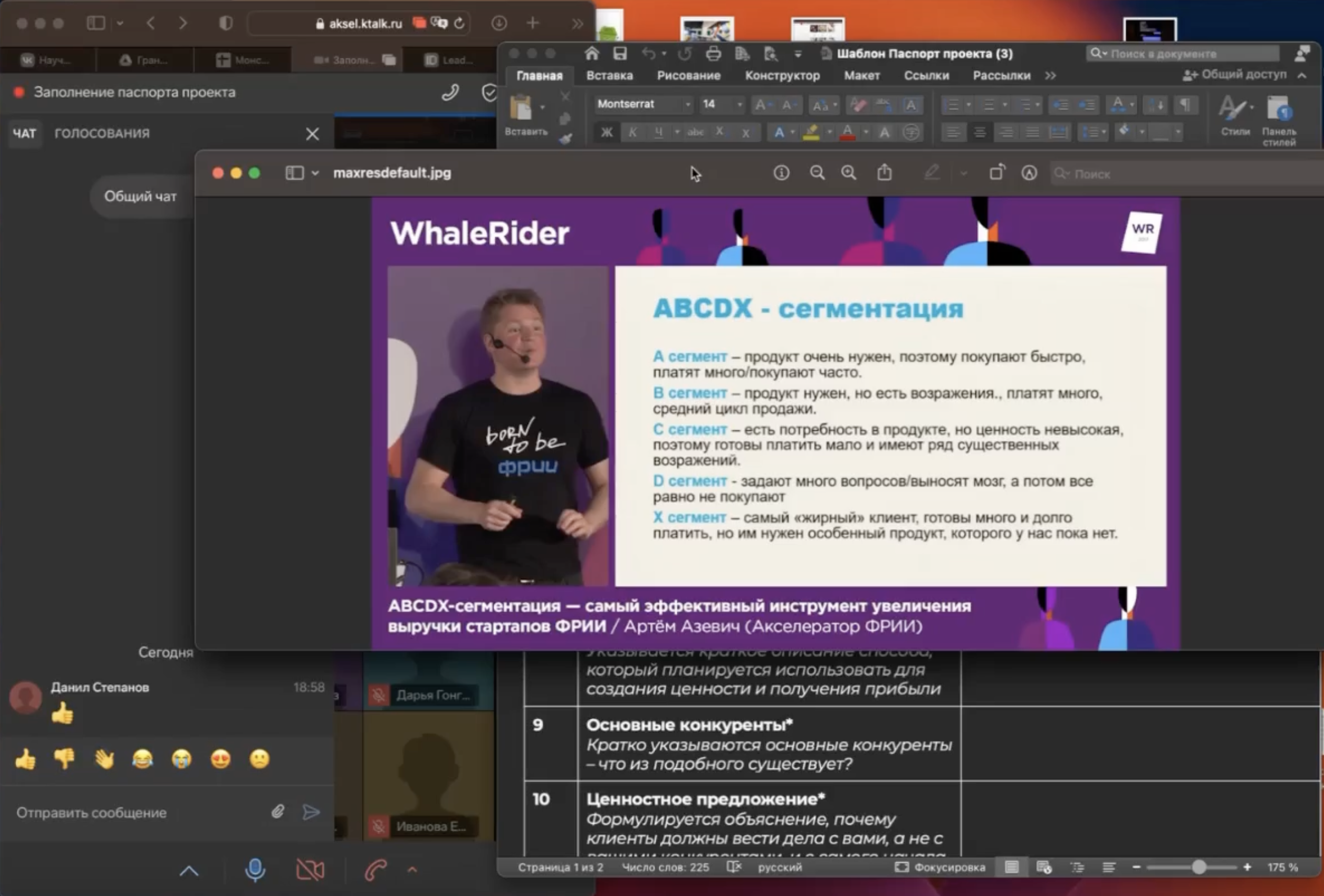Viewport: 1324px width, 896px height.
Task: Click the thumbs up reaction emoji
Action: coord(26,759)
